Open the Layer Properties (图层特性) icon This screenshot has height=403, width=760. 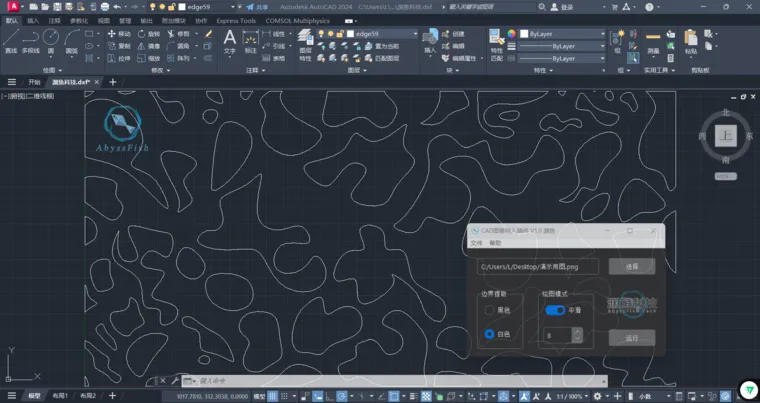click(305, 45)
